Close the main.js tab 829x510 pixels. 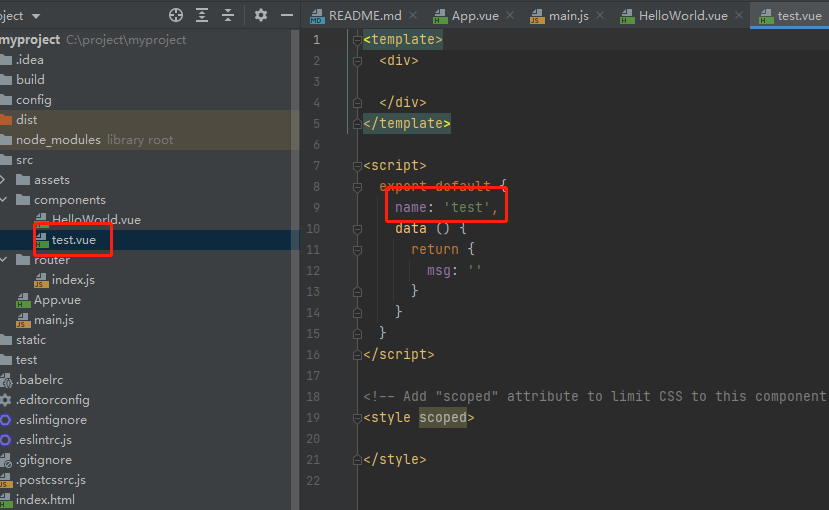point(600,15)
